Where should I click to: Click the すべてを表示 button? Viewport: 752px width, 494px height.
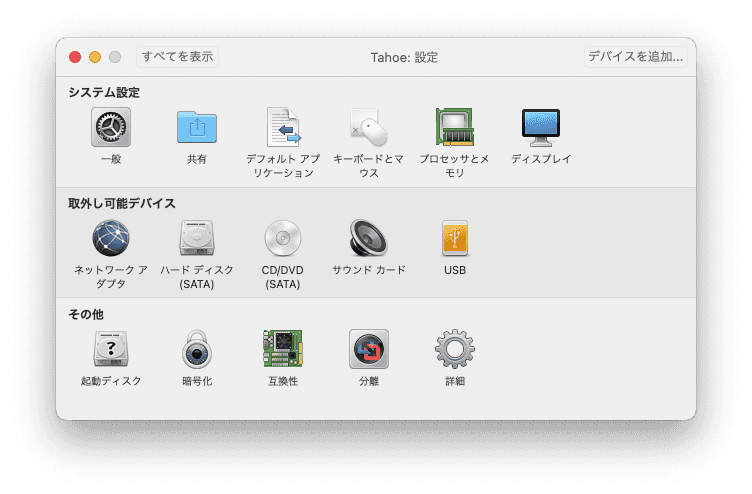point(177,57)
